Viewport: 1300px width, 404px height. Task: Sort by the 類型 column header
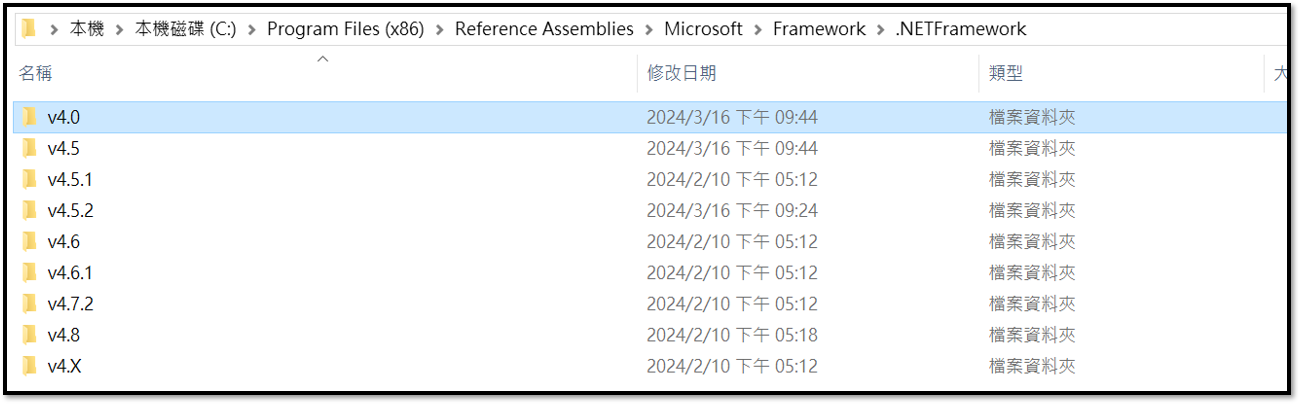(x=1005, y=73)
